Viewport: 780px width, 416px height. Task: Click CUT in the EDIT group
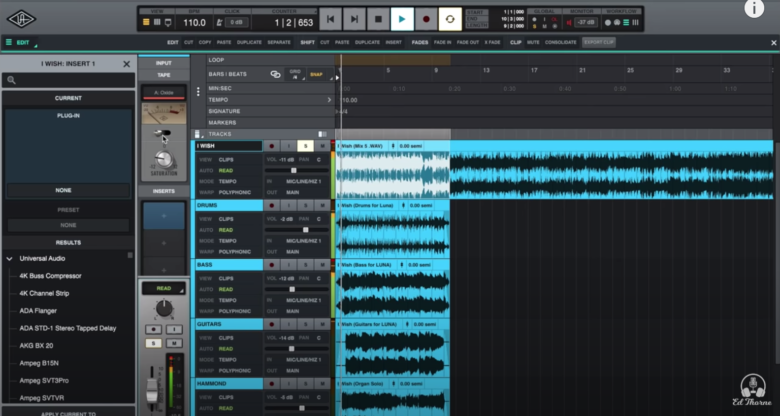[189, 43]
